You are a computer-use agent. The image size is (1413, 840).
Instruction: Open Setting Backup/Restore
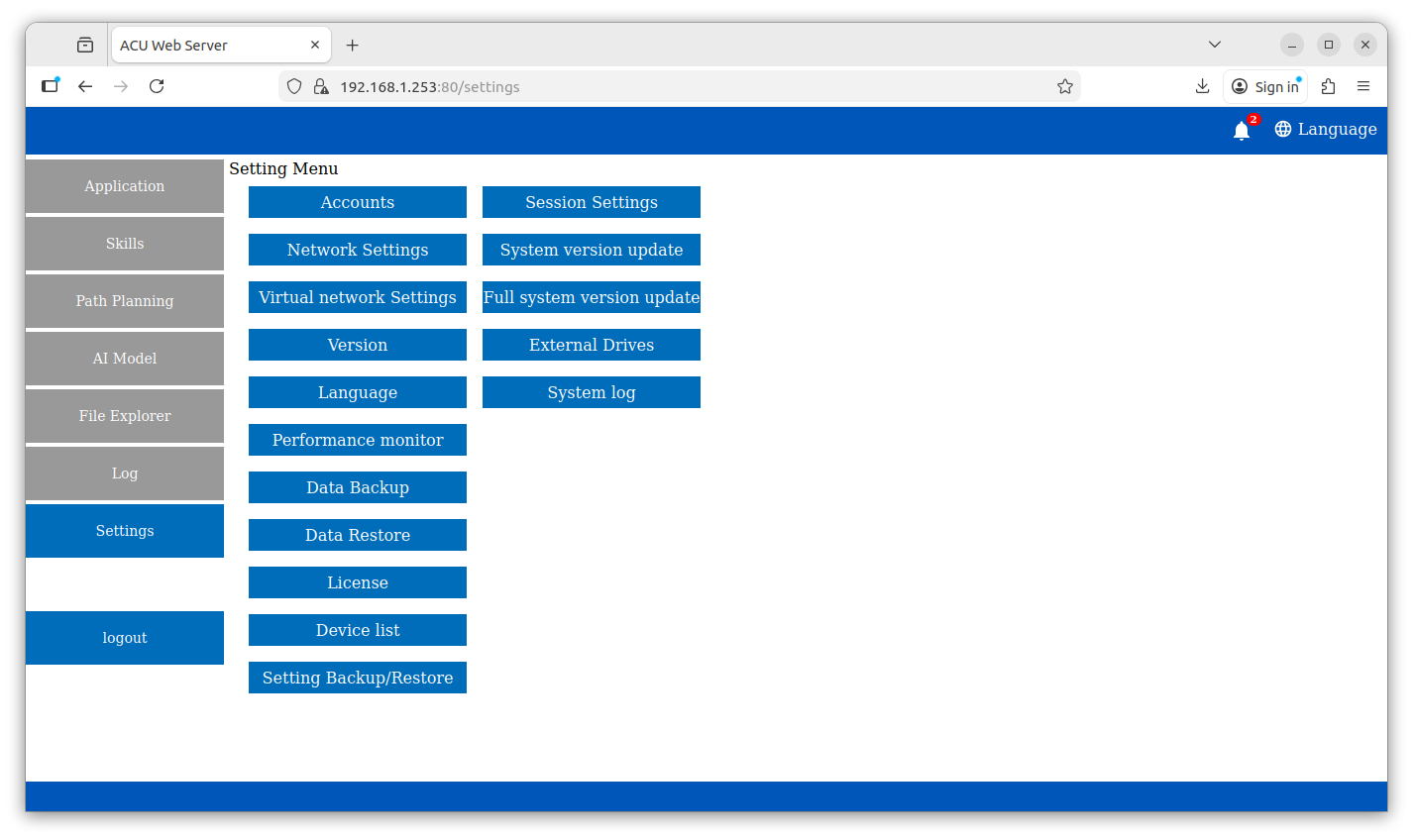[x=358, y=678]
